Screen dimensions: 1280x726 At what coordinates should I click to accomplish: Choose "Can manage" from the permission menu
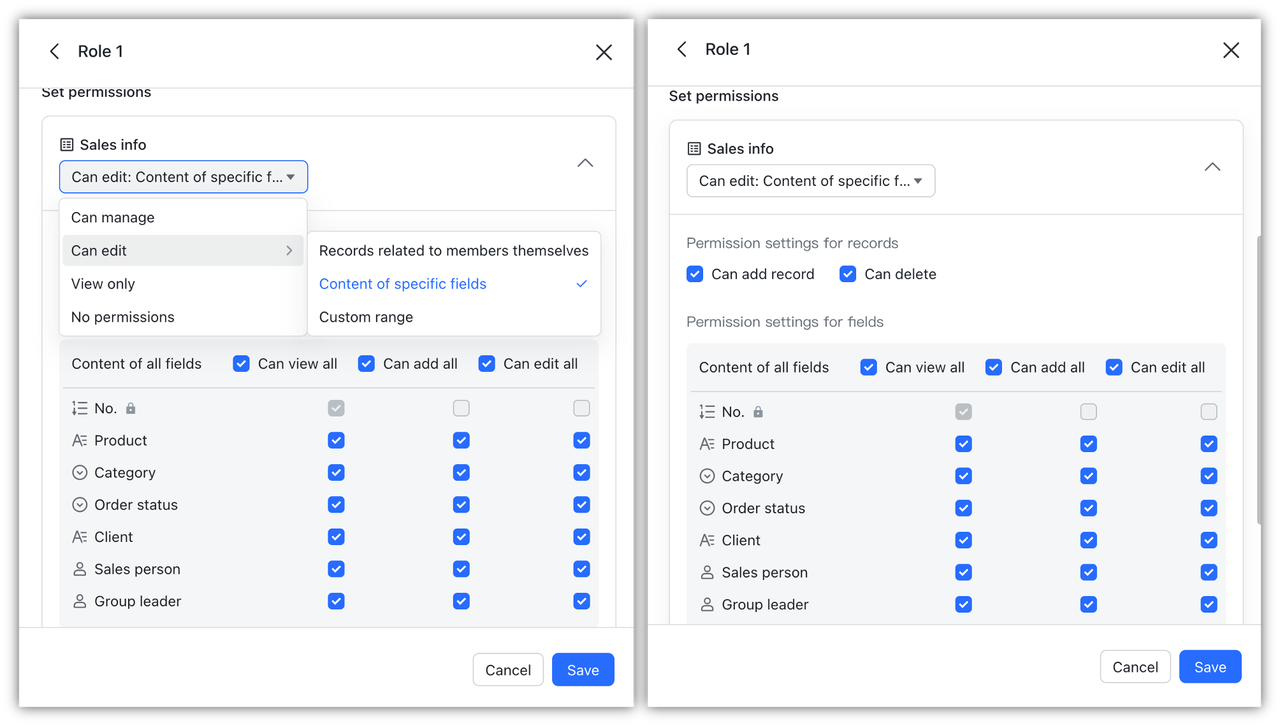point(113,218)
